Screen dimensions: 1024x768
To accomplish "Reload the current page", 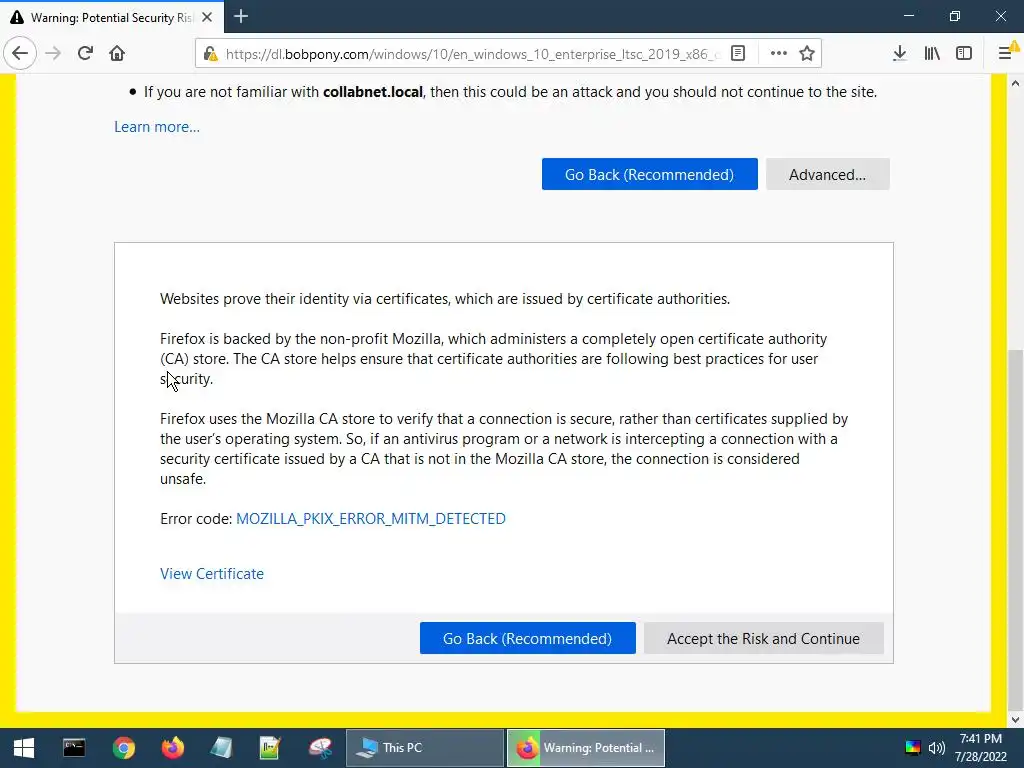I will click(85, 53).
